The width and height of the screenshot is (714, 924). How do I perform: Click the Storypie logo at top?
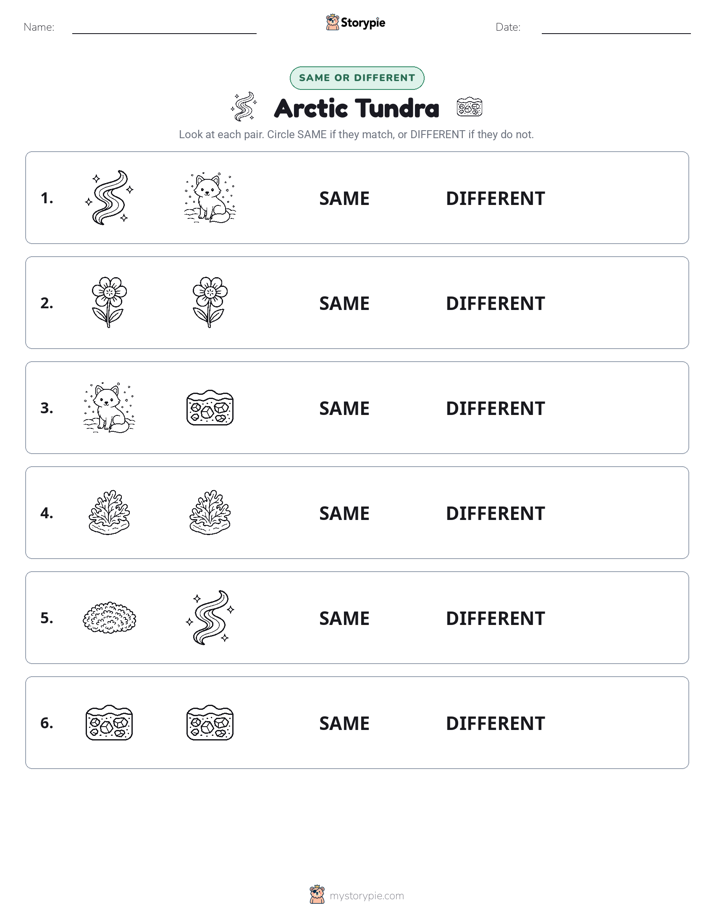tap(356, 22)
